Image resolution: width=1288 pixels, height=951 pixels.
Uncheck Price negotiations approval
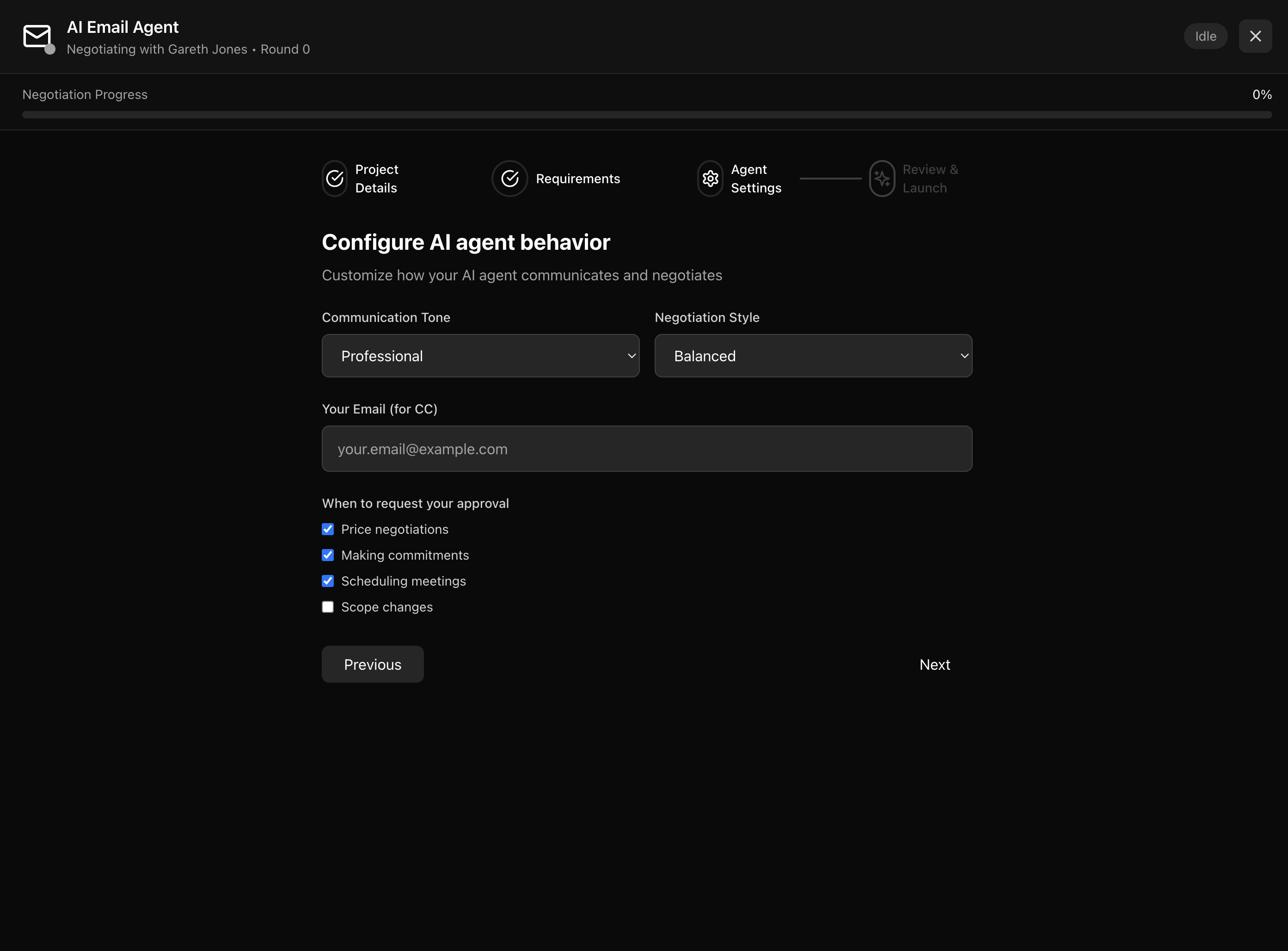tap(327, 529)
